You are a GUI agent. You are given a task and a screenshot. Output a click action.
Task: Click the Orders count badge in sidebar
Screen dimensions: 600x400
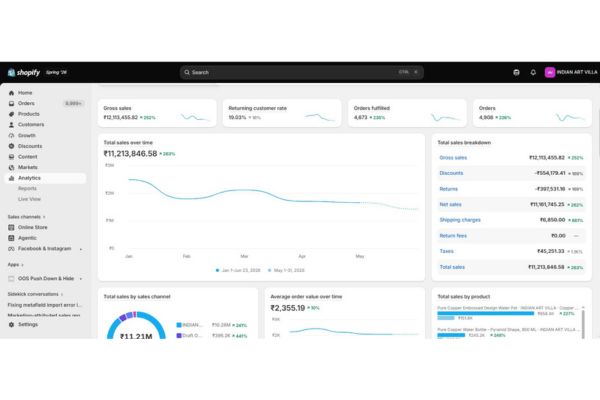pyautogui.click(x=73, y=103)
